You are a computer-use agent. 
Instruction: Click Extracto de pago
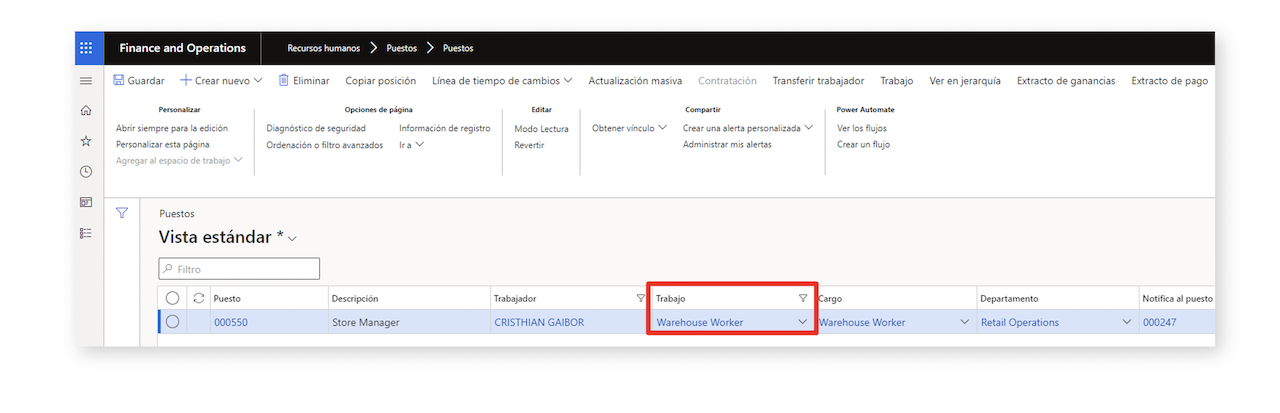tap(1169, 81)
